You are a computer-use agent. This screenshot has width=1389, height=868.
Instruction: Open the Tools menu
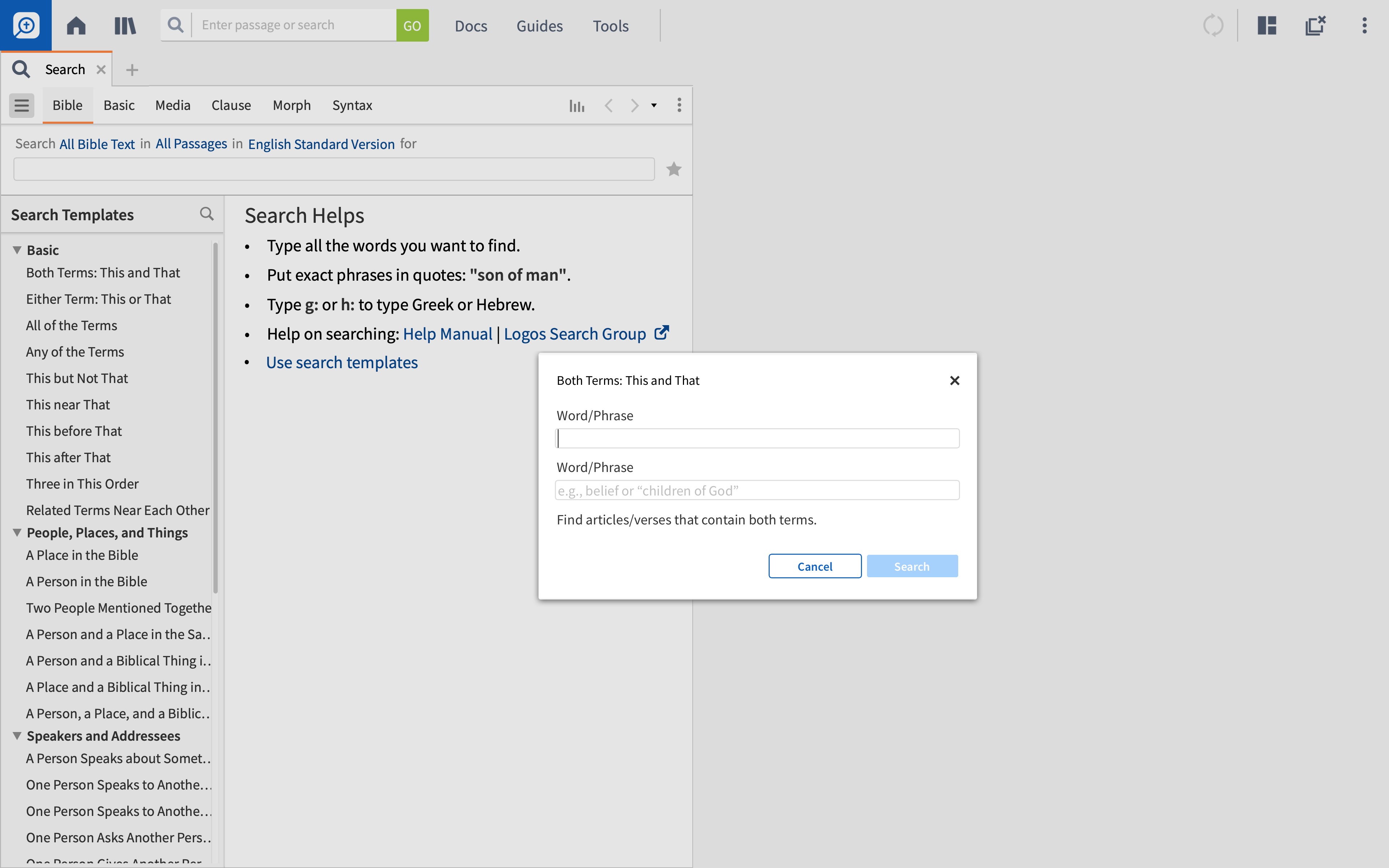point(611,26)
